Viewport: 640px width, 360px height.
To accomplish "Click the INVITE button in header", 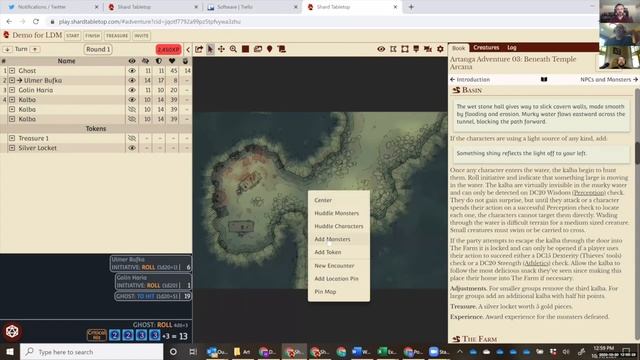I will pyautogui.click(x=141, y=36).
